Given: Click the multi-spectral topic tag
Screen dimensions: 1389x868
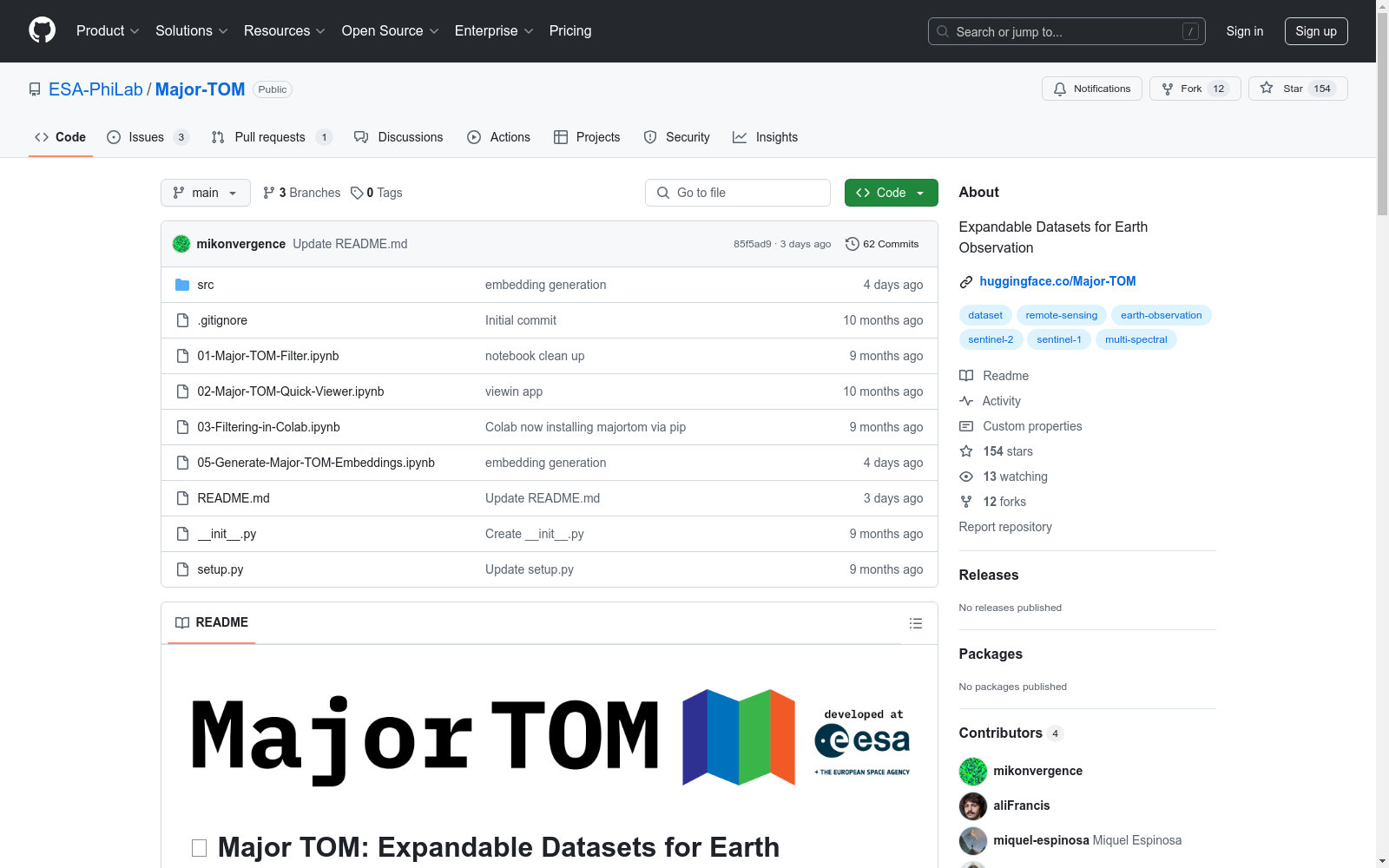Looking at the screenshot, I should click(1136, 339).
